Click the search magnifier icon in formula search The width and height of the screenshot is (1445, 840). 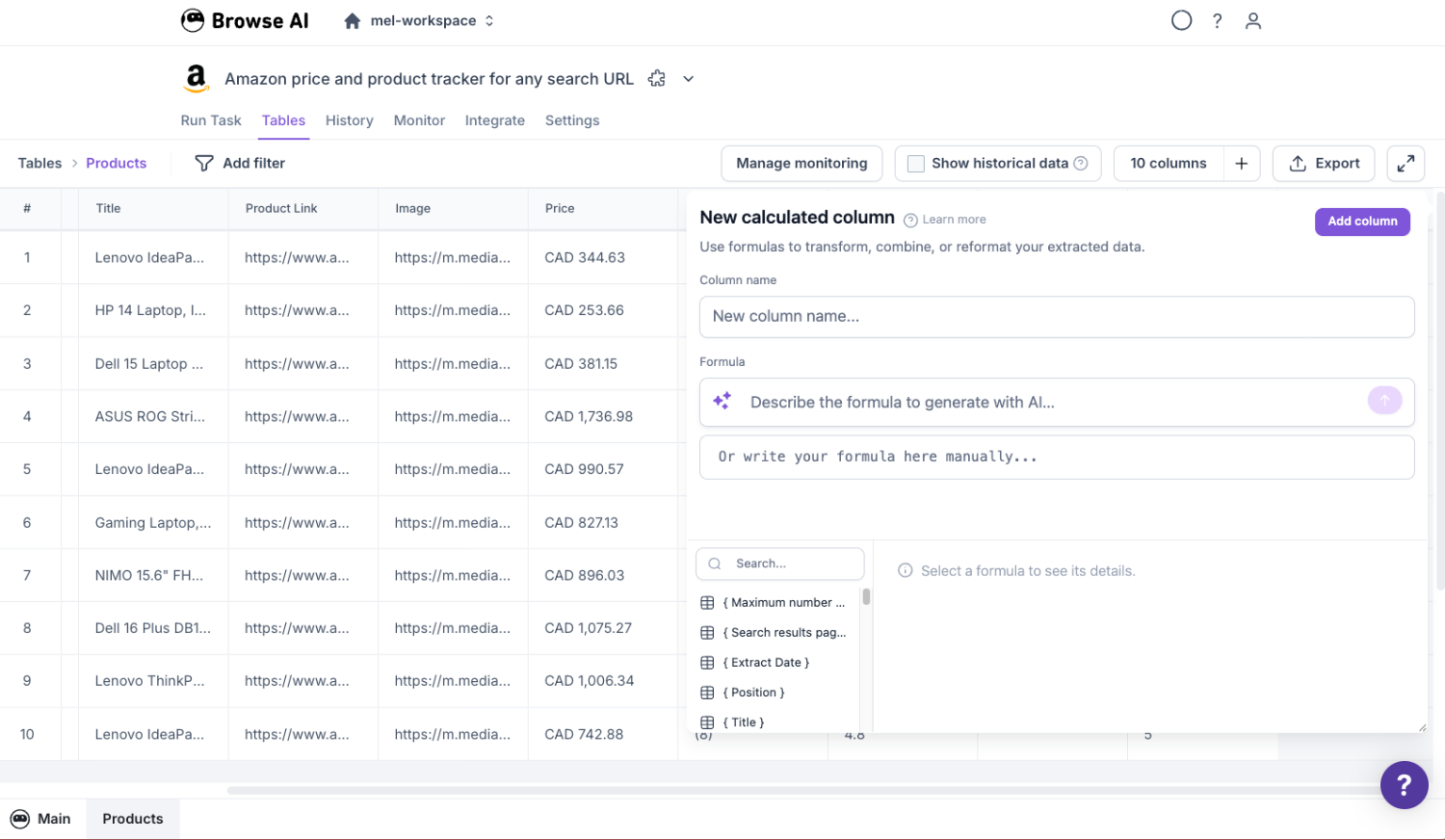point(715,564)
